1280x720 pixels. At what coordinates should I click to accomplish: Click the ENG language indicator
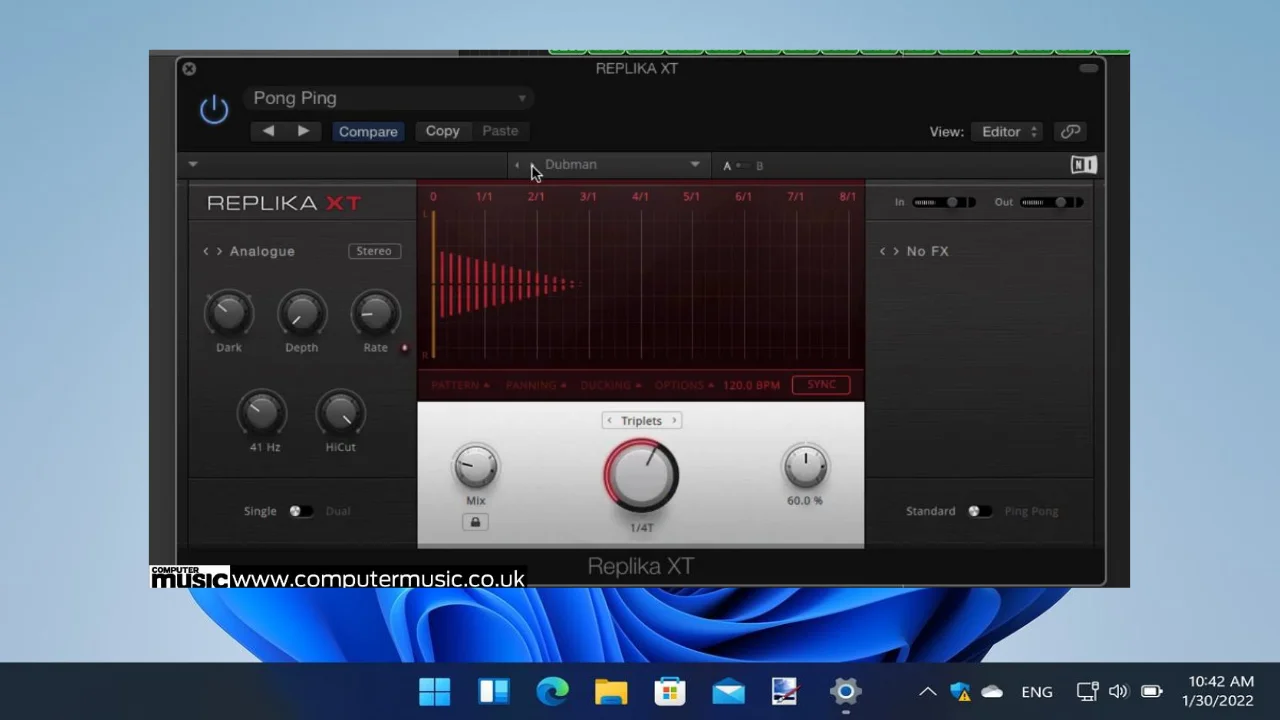[1037, 691]
